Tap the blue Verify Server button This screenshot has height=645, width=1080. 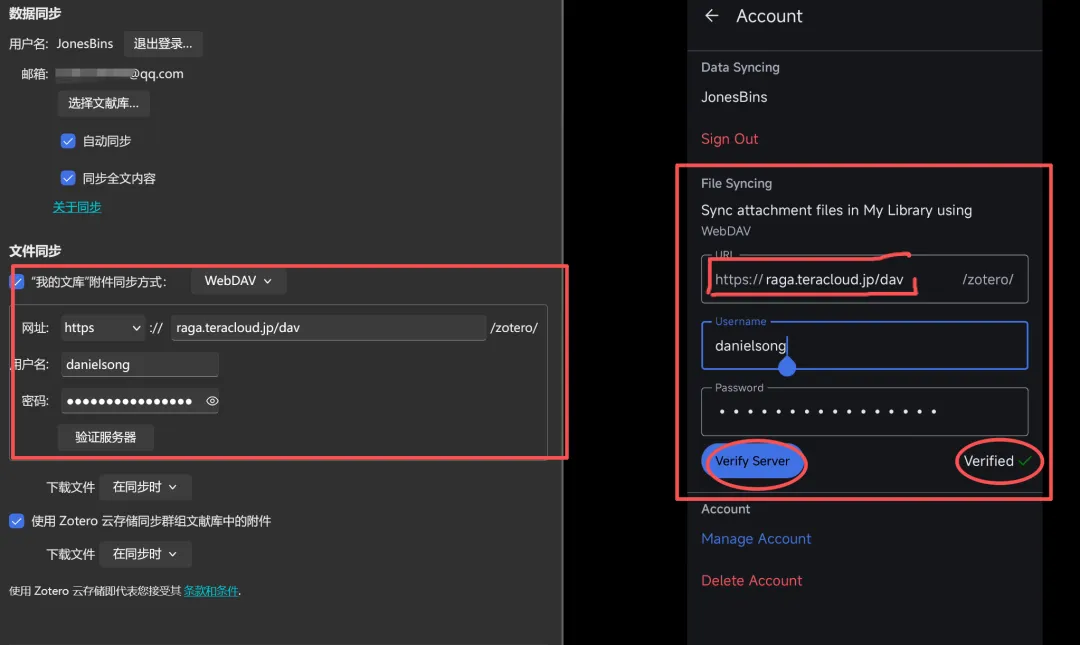click(752, 461)
